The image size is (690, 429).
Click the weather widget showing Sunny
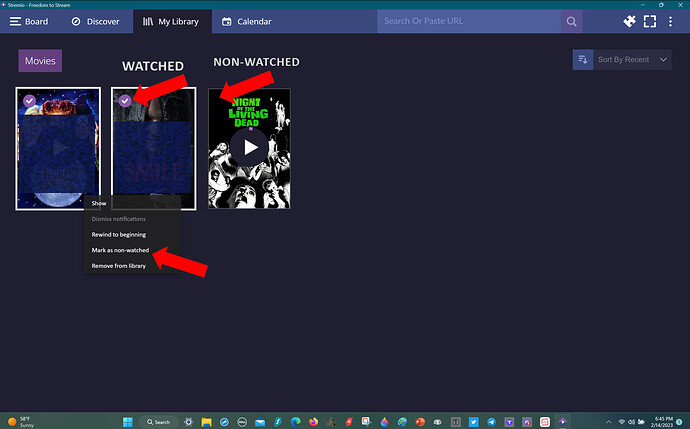pyautogui.click(x=21, y=422)
